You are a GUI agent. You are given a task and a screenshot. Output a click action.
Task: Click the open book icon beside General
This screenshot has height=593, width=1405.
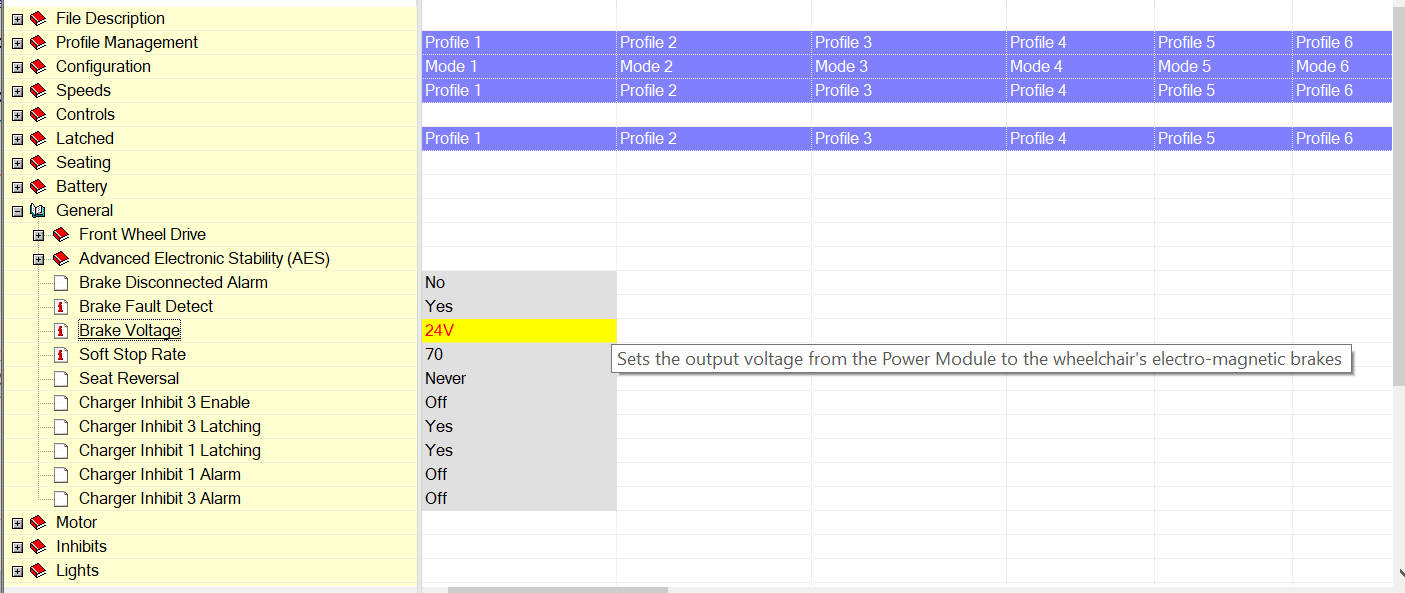pyautogui.click(x=38, y=211)
